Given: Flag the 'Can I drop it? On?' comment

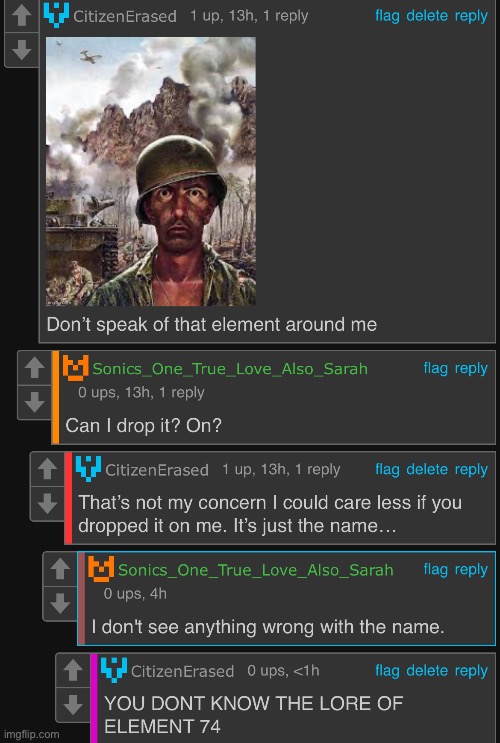Looking at the screenshot, I should point(436,368).
